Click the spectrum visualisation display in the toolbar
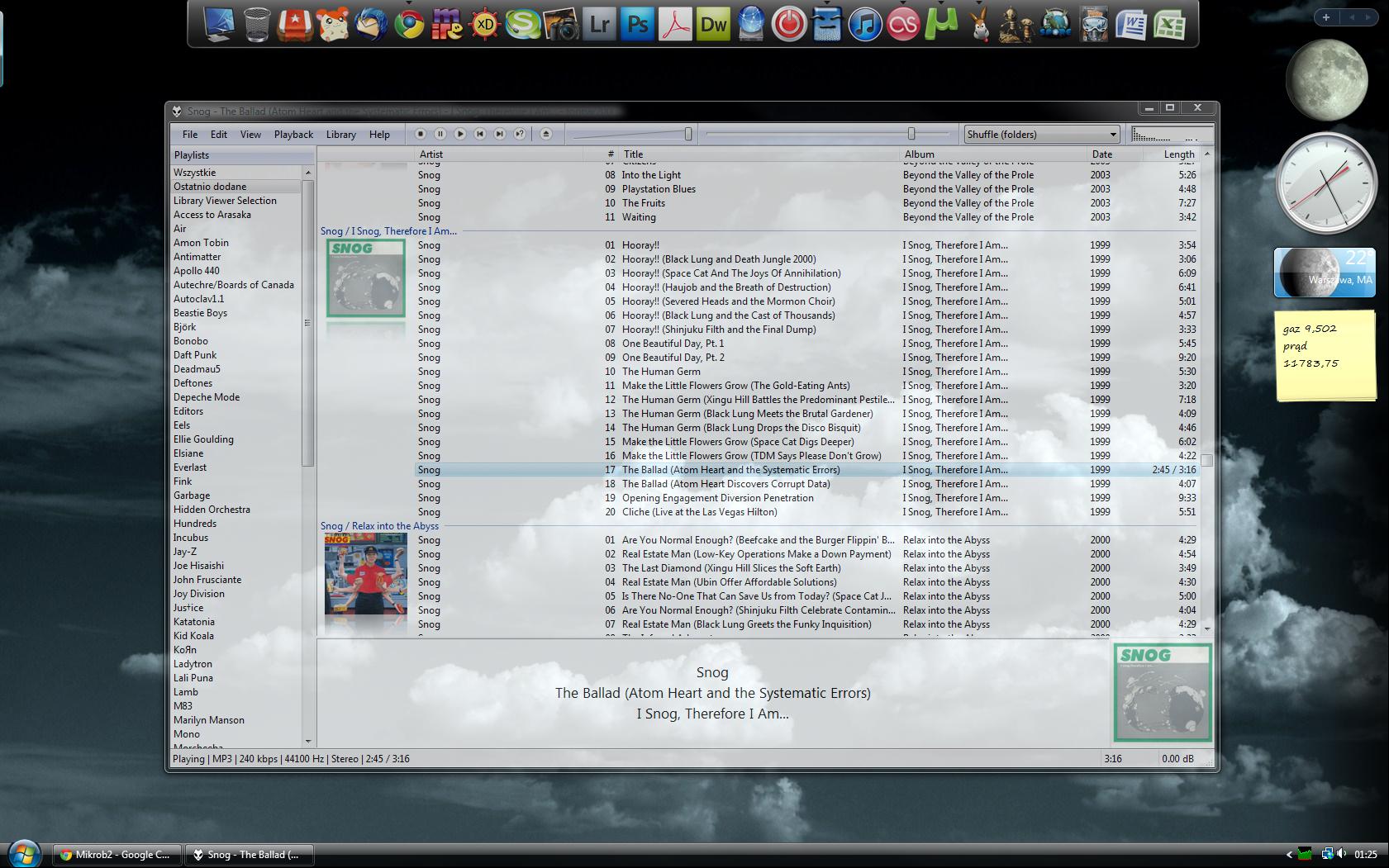 pos(1172,134)
